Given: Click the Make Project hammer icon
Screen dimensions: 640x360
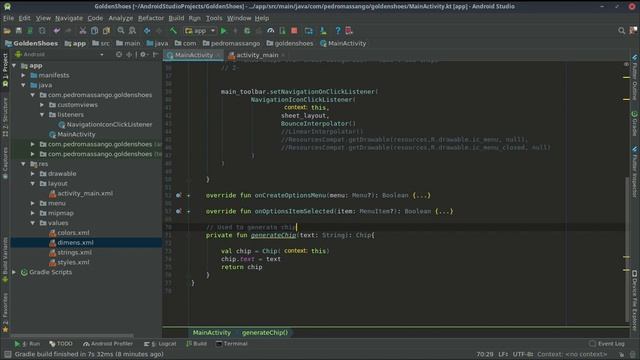Looking at the screenshot, I should pyautogui.click(x=173, y=31).
